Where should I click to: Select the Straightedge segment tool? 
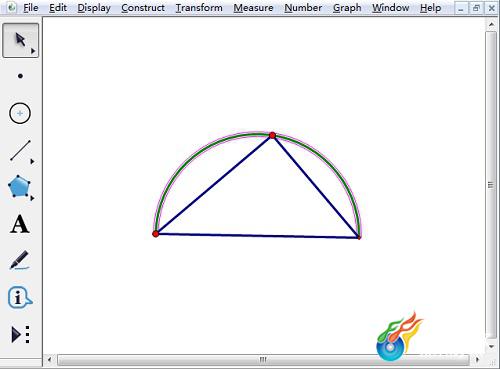click(x=20, y=151)
